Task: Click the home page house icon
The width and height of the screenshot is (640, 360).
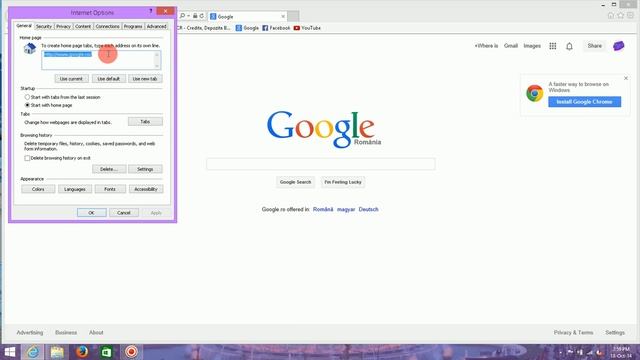Action: 29,49
